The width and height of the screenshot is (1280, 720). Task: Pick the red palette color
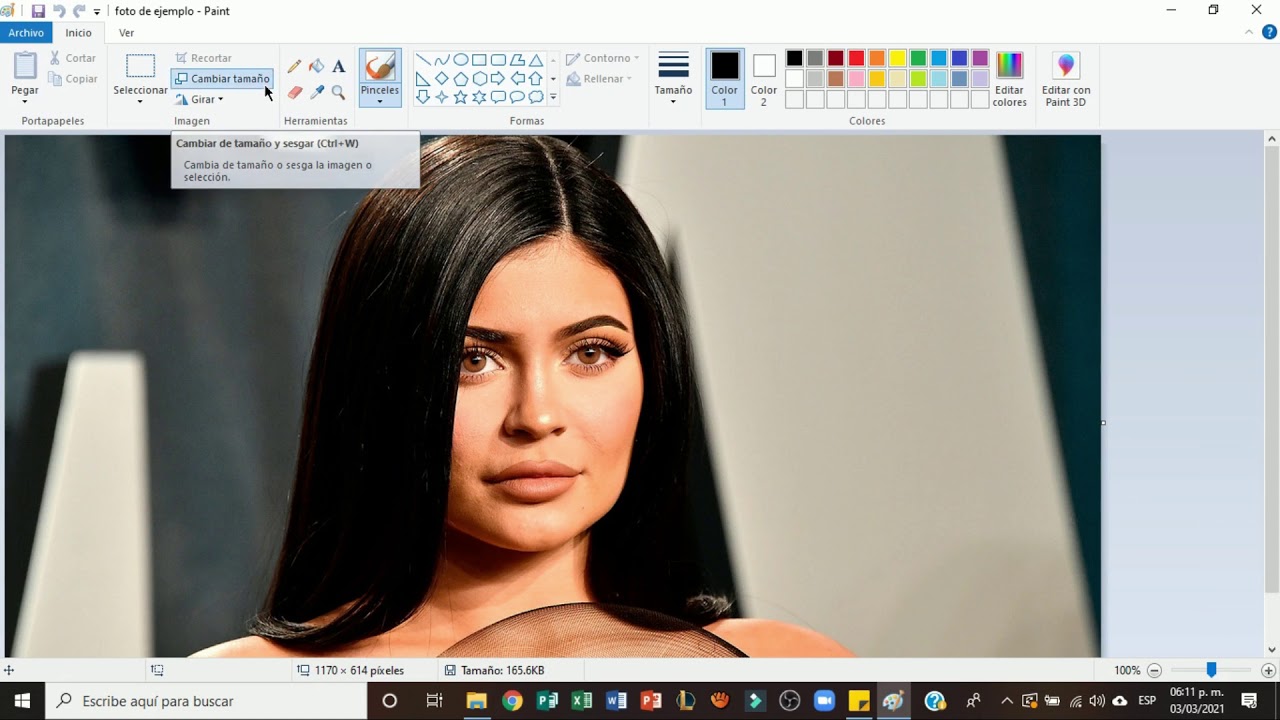pos(856,58)
